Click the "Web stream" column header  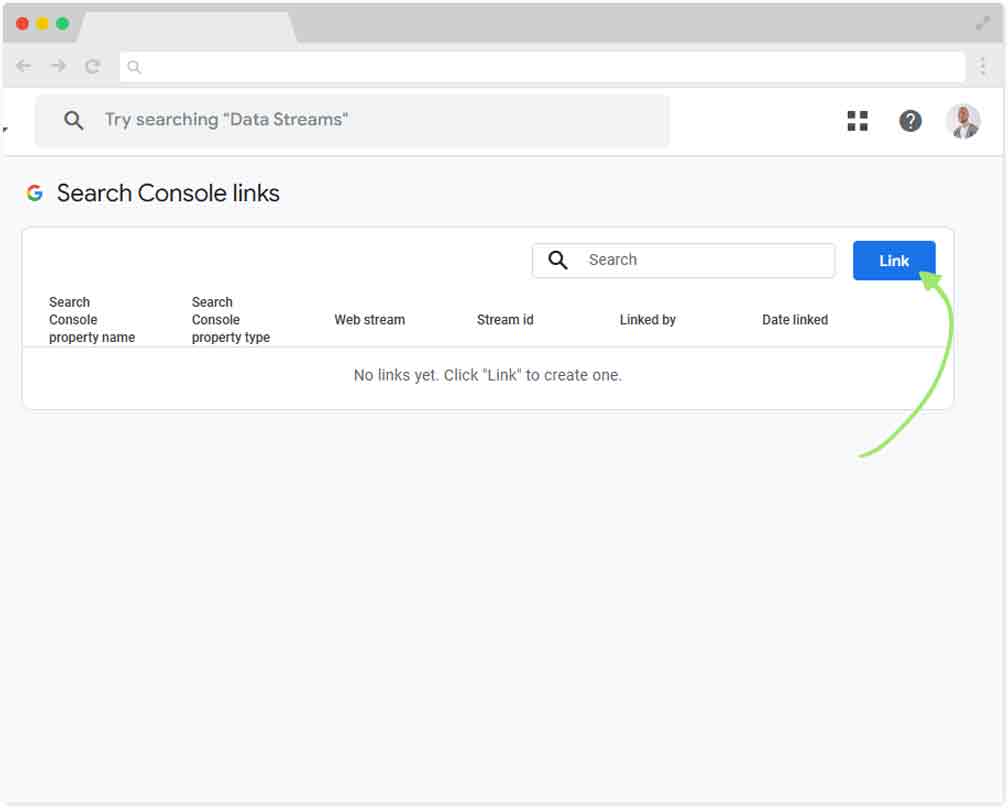tap(370, 319)
